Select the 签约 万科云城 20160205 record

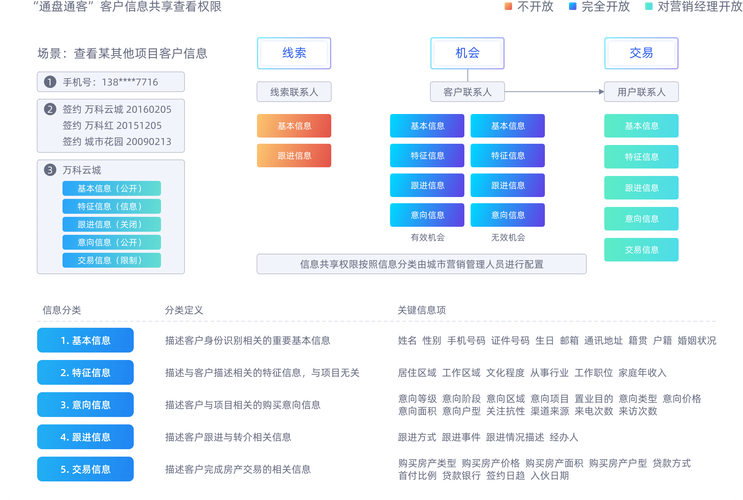[117, 109]
